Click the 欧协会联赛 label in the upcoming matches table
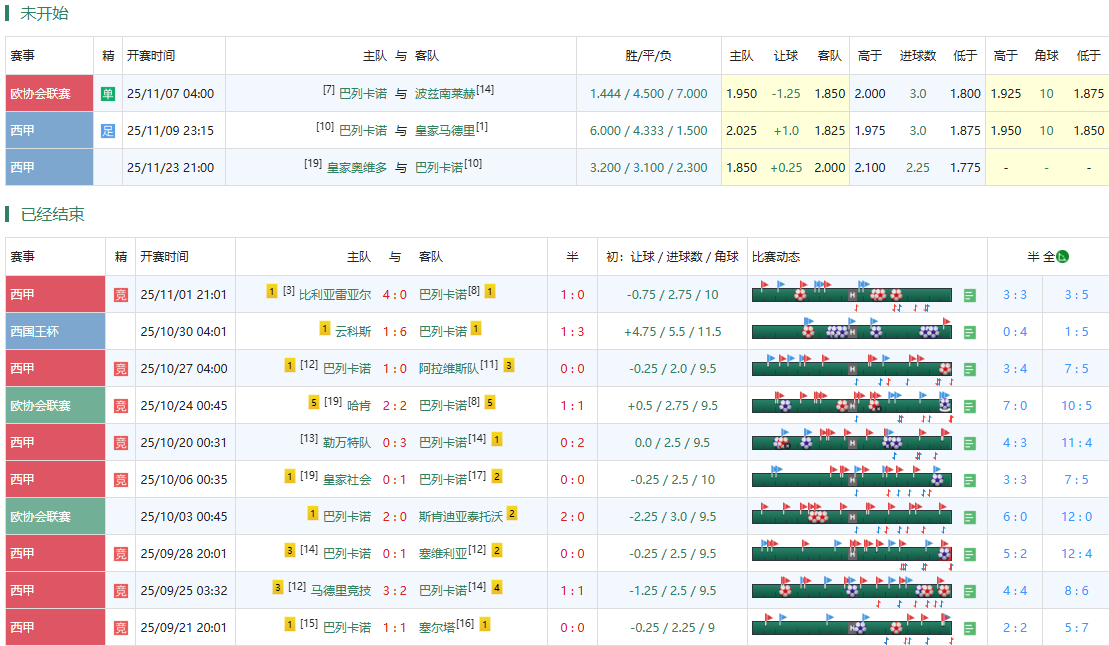 pyautogui.click(x=41, y=94)
